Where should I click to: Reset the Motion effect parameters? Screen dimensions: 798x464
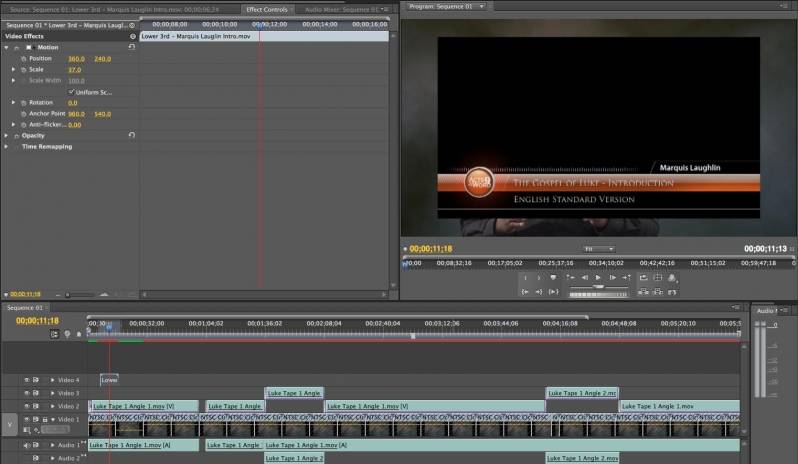pos(132,47)
